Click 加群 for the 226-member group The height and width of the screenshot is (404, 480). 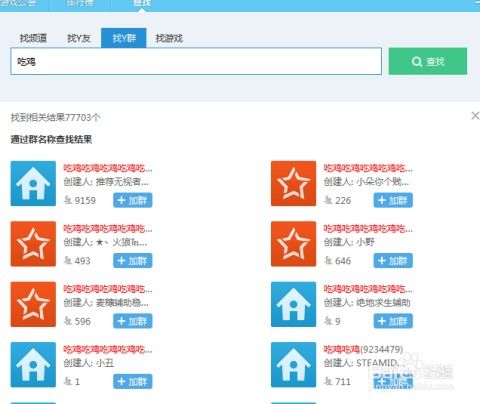393,200
